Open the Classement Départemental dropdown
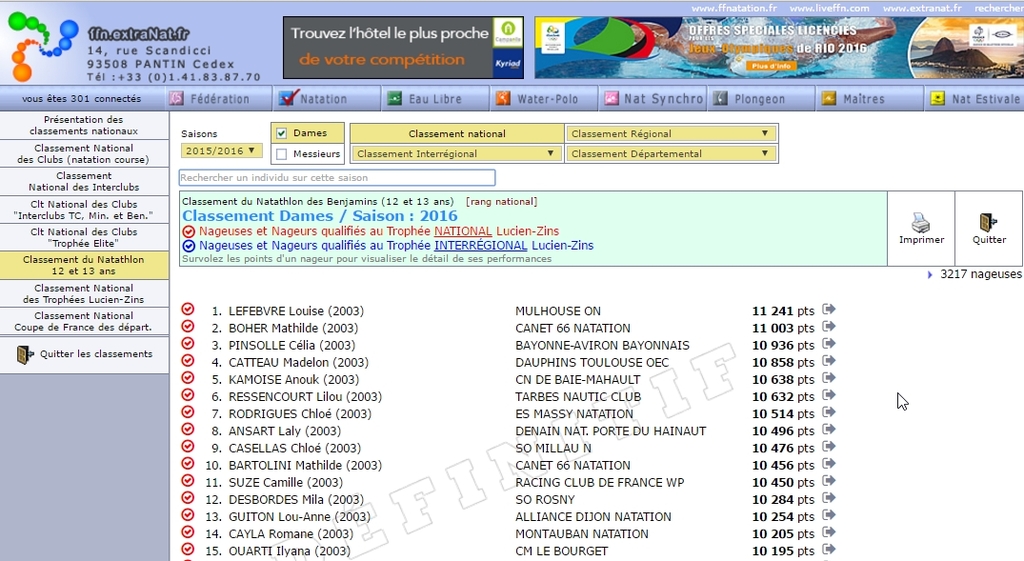 click(671, 154)
